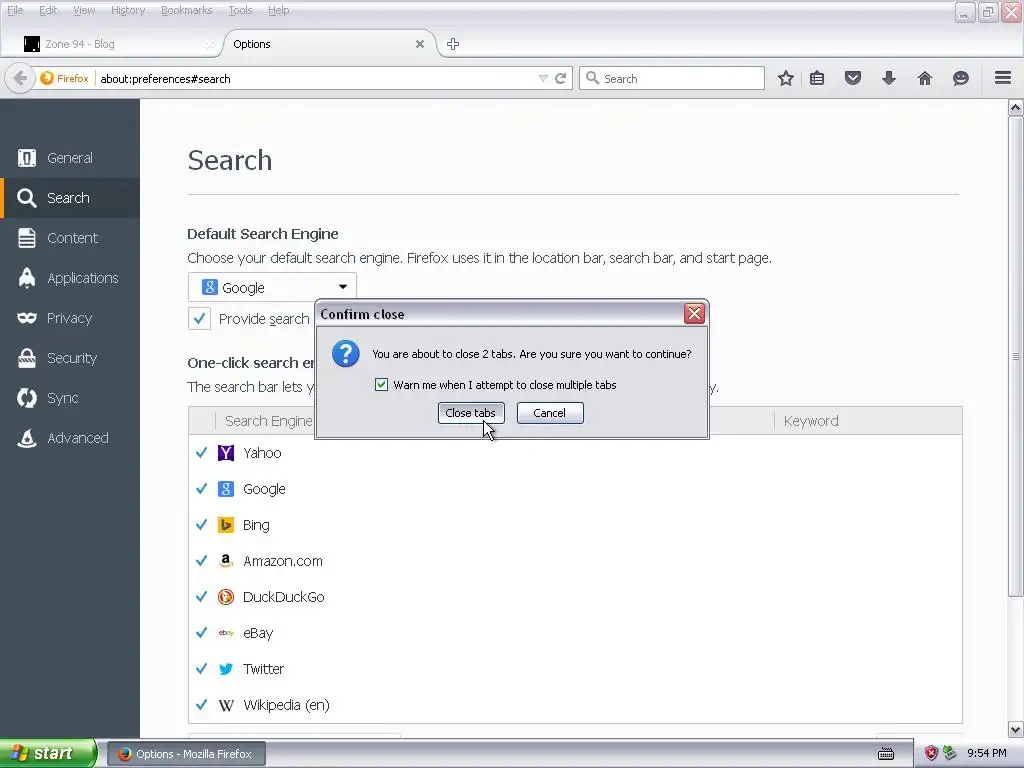Screen dimensions: 1024x768
Task: Expand the default search engine Google dropdown
Action: click(272, 287)
